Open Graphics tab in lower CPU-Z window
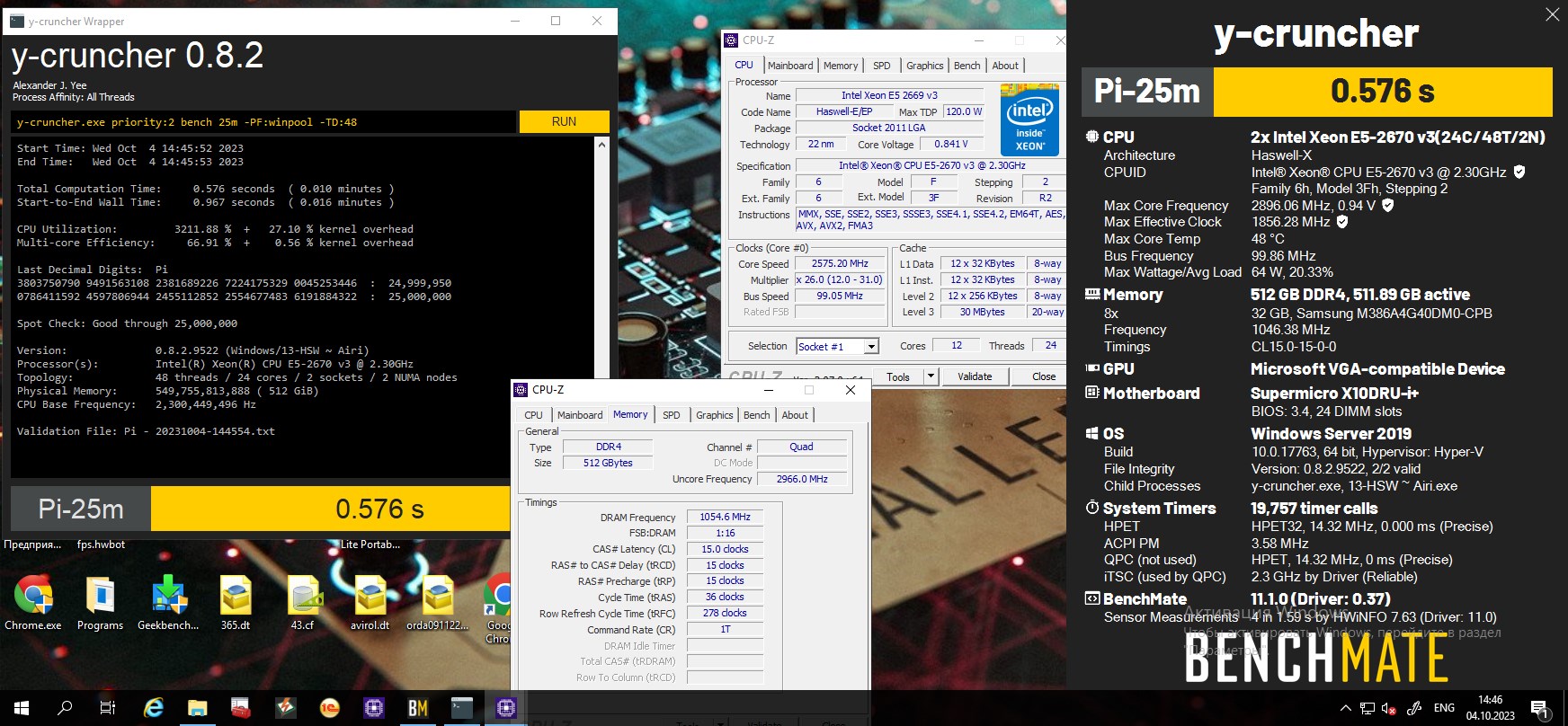The image size is (1568, 726). (x=714, y=415)
